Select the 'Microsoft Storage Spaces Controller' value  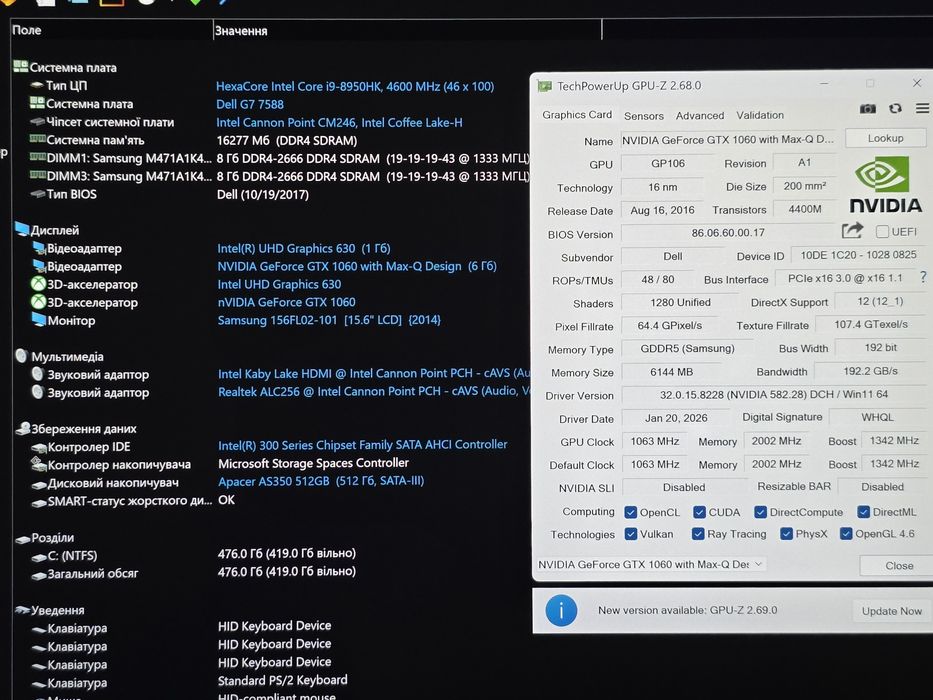313,463
